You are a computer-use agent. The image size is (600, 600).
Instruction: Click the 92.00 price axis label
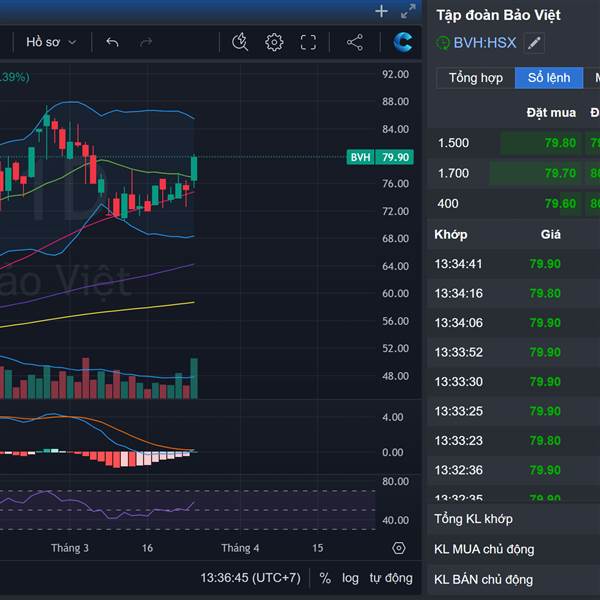395,74
